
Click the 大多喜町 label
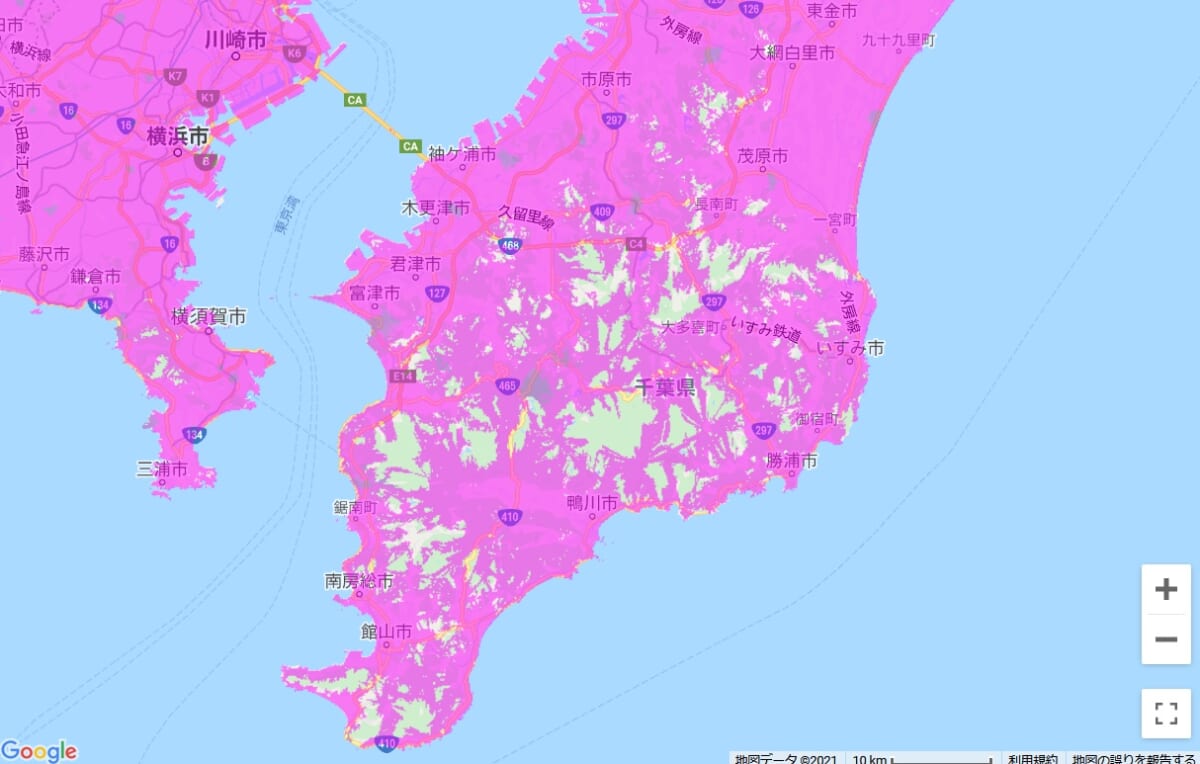(x=690, y=327)
